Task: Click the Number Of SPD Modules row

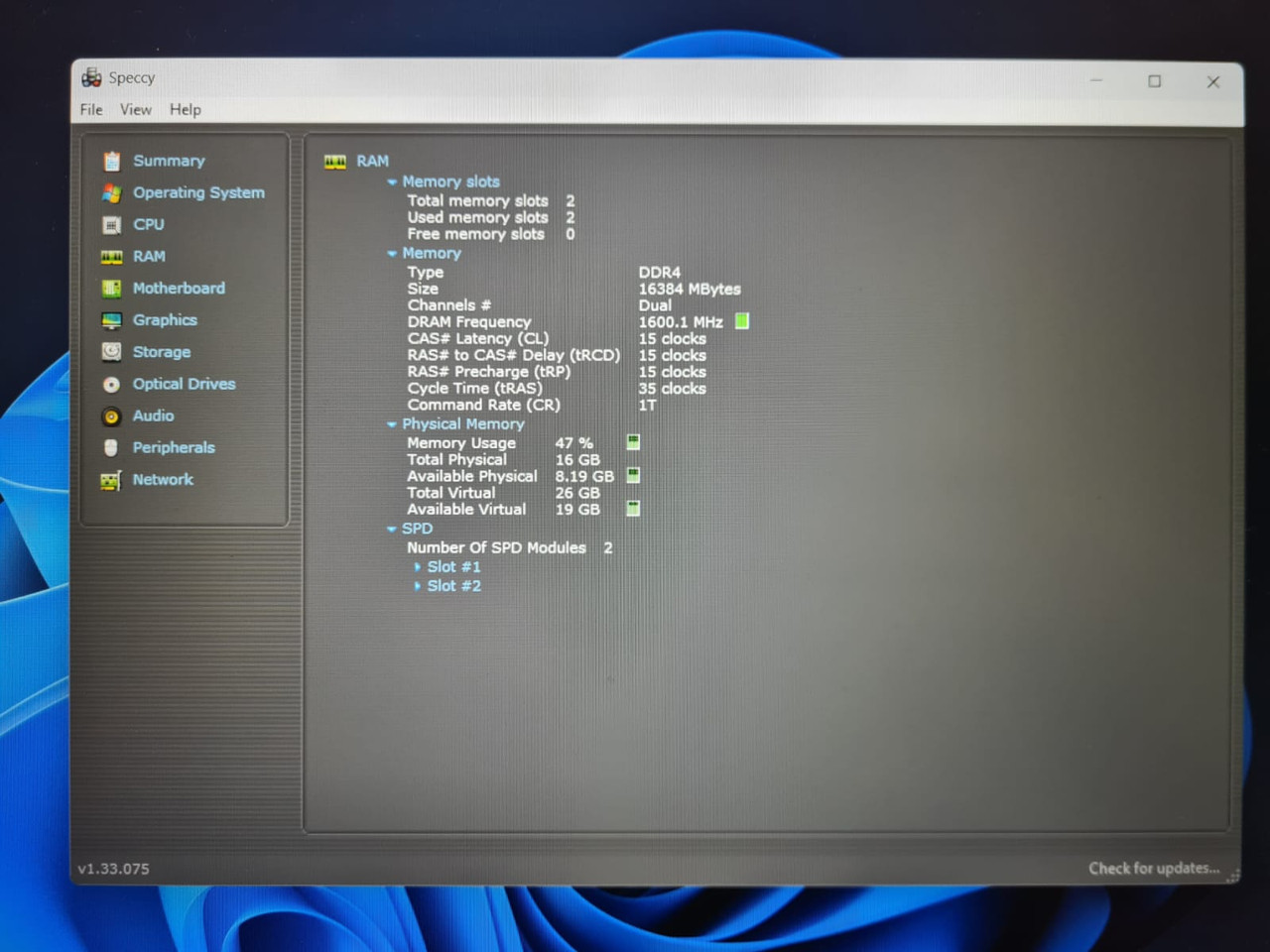Action: 510,548
